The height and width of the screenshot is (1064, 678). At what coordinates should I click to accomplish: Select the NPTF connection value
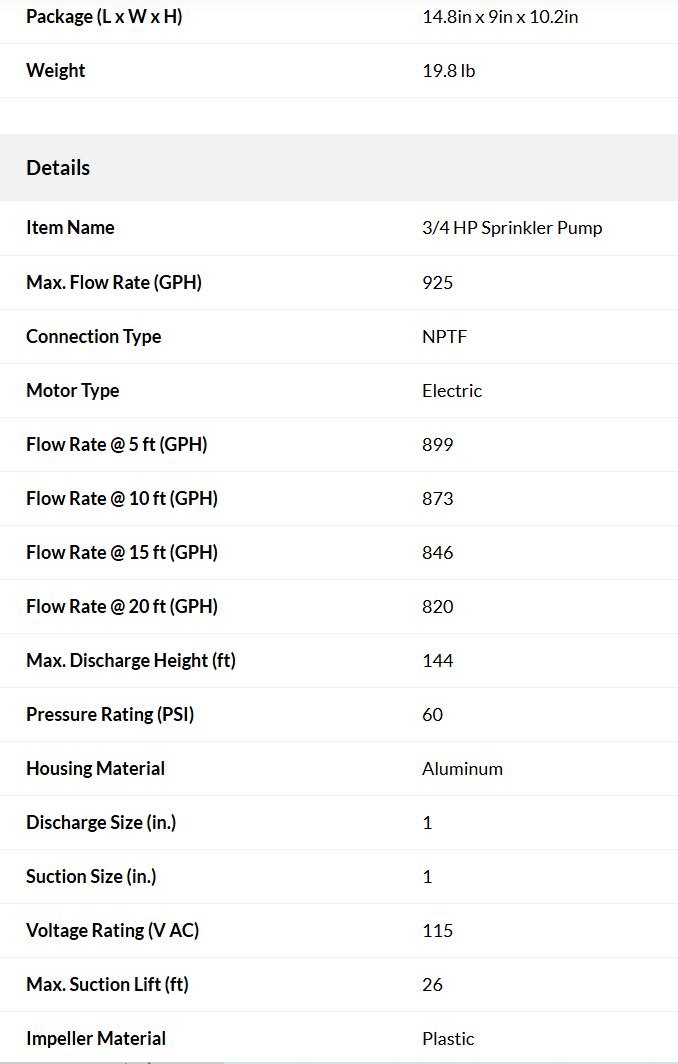[x=445, y=337]
